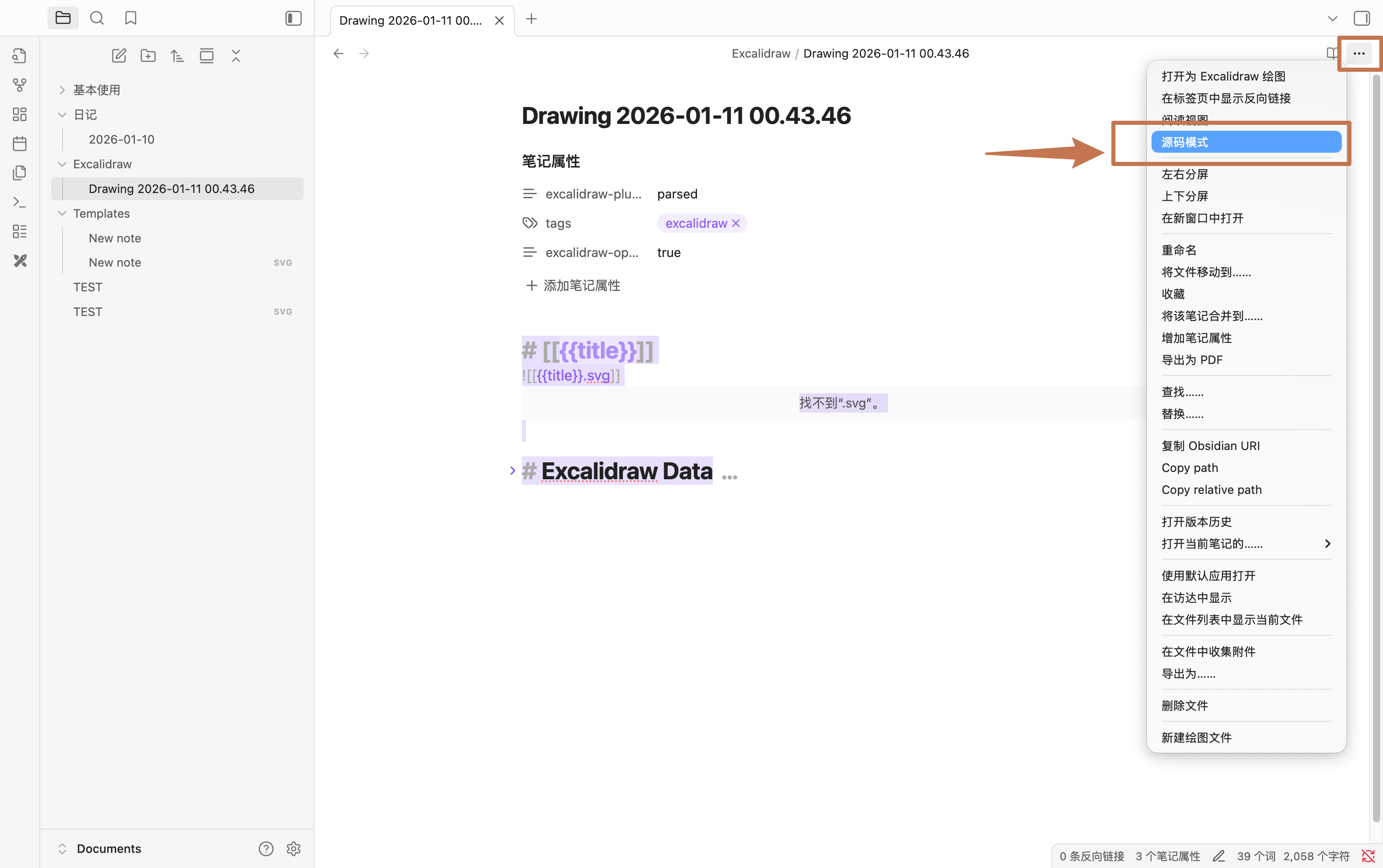This screenshot has height=868, width=1383.
Task: Click the Excalidraw ribbon icon
Action: point(20,261)
